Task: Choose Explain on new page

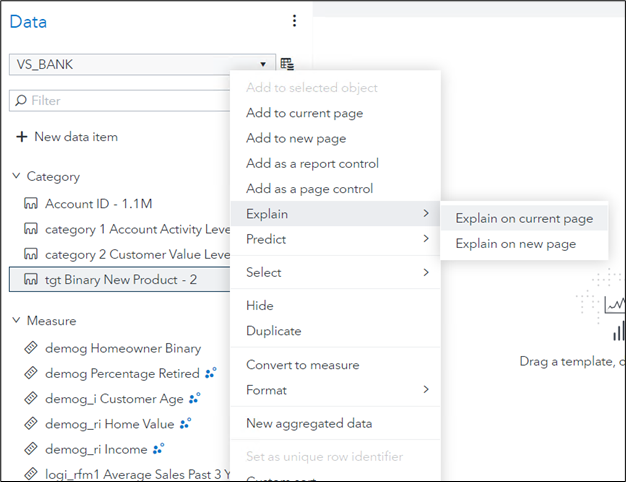Action: [515, 244]
